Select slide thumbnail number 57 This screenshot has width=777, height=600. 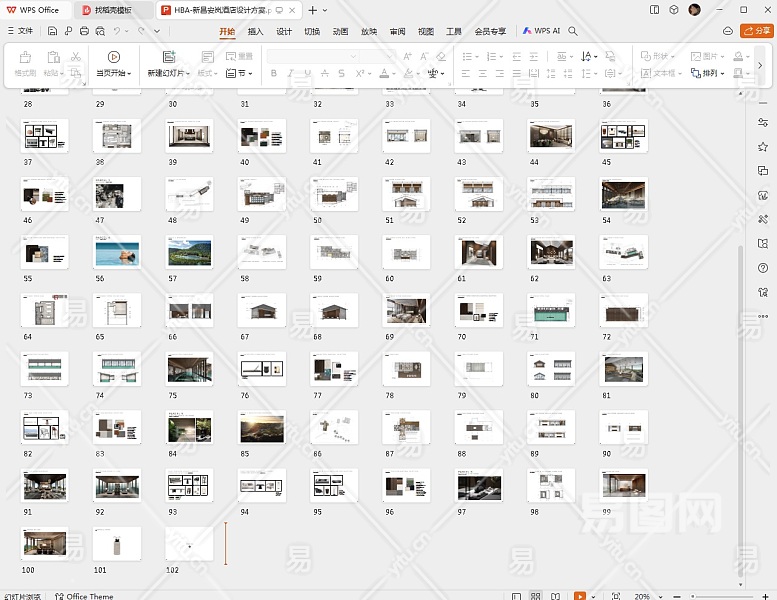point(189,254)
